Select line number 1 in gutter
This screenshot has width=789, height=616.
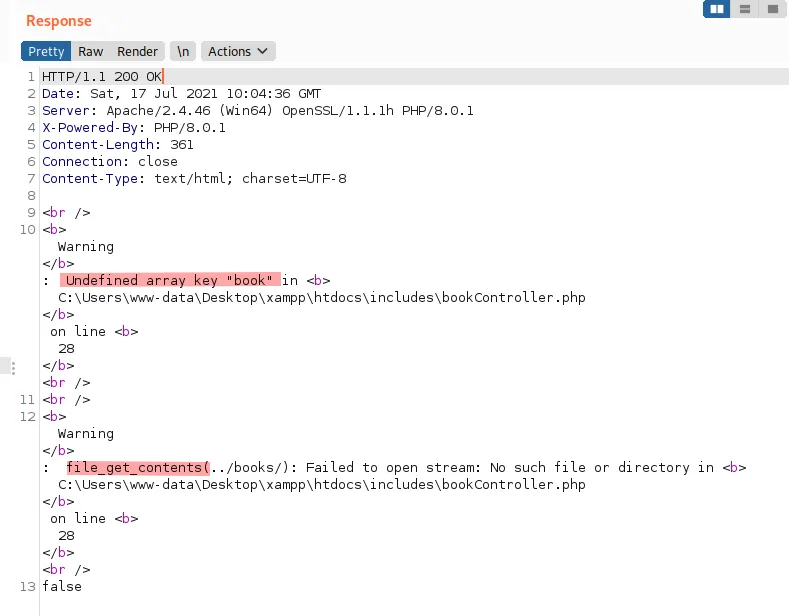tap(31, 76)
